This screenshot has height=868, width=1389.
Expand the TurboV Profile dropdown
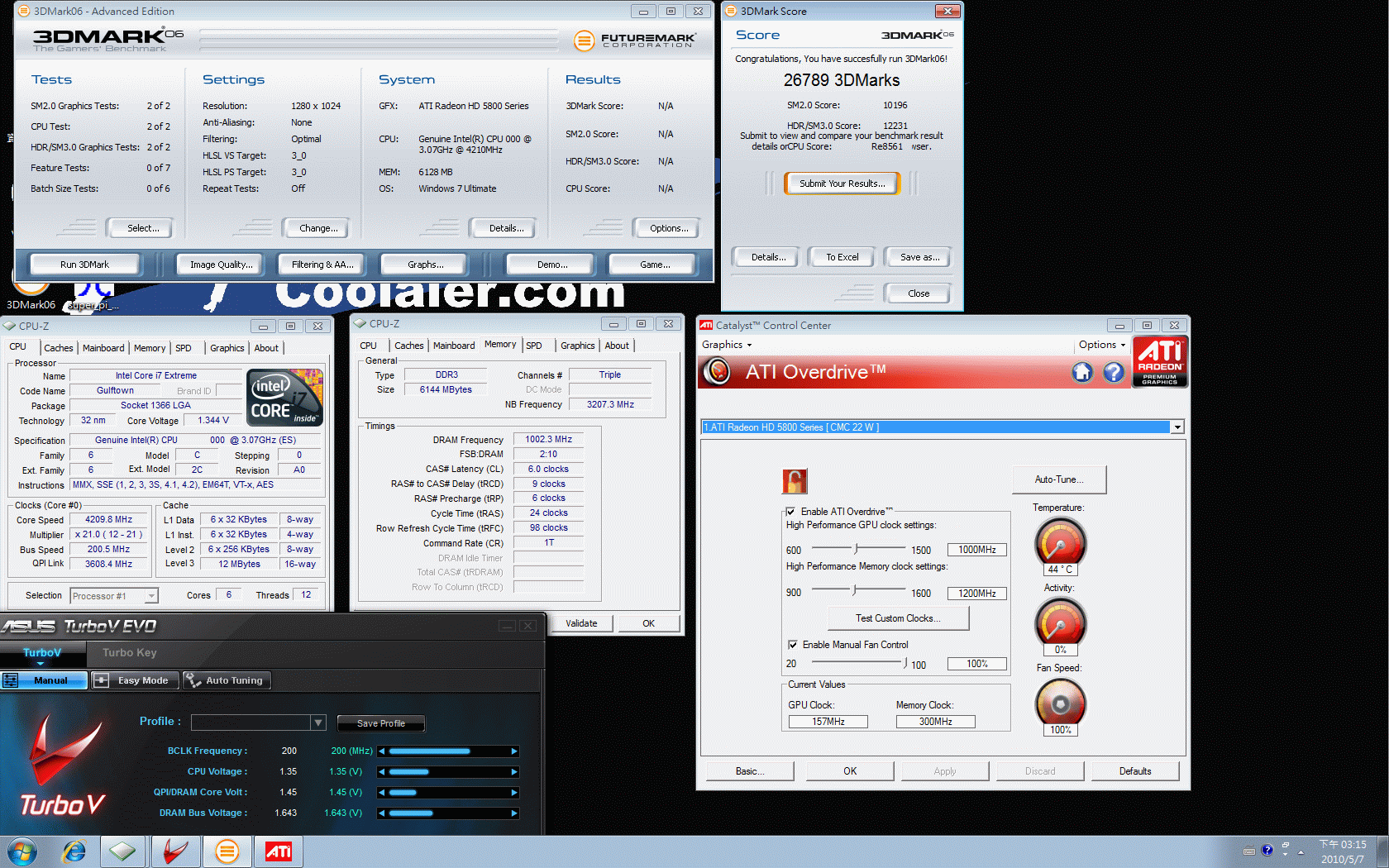318,723
